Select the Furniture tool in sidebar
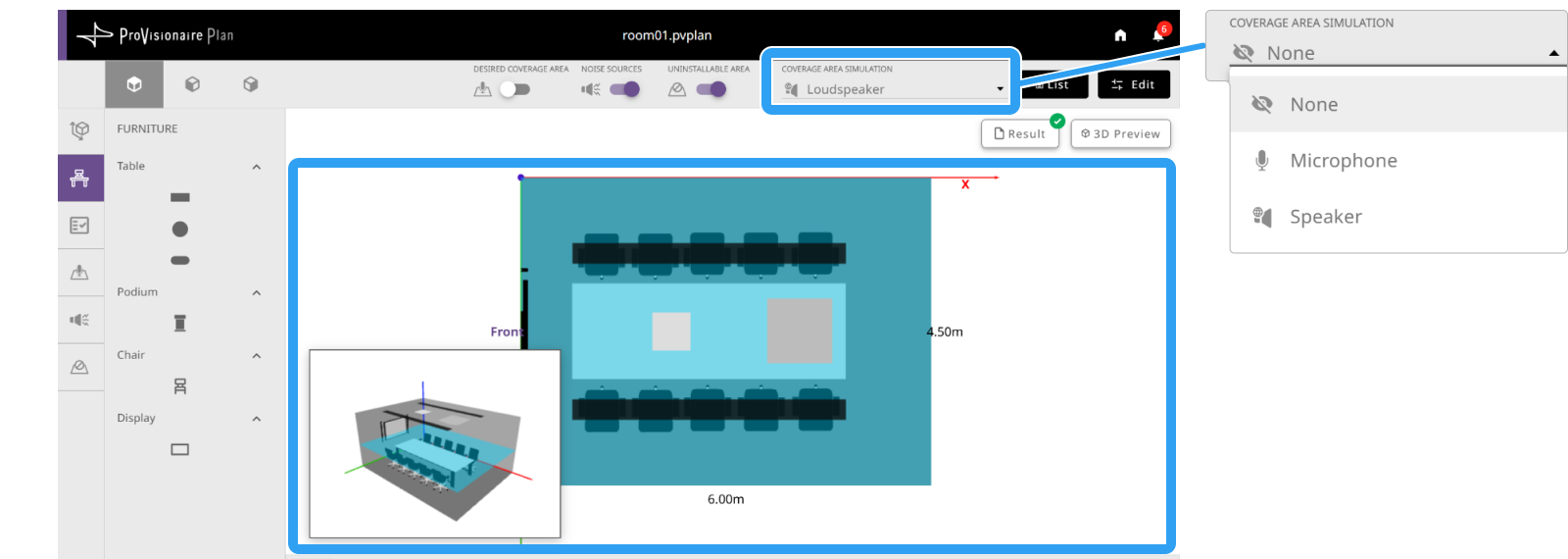Viewport: 1568px width, 559px height. click(x=80, y=178)
